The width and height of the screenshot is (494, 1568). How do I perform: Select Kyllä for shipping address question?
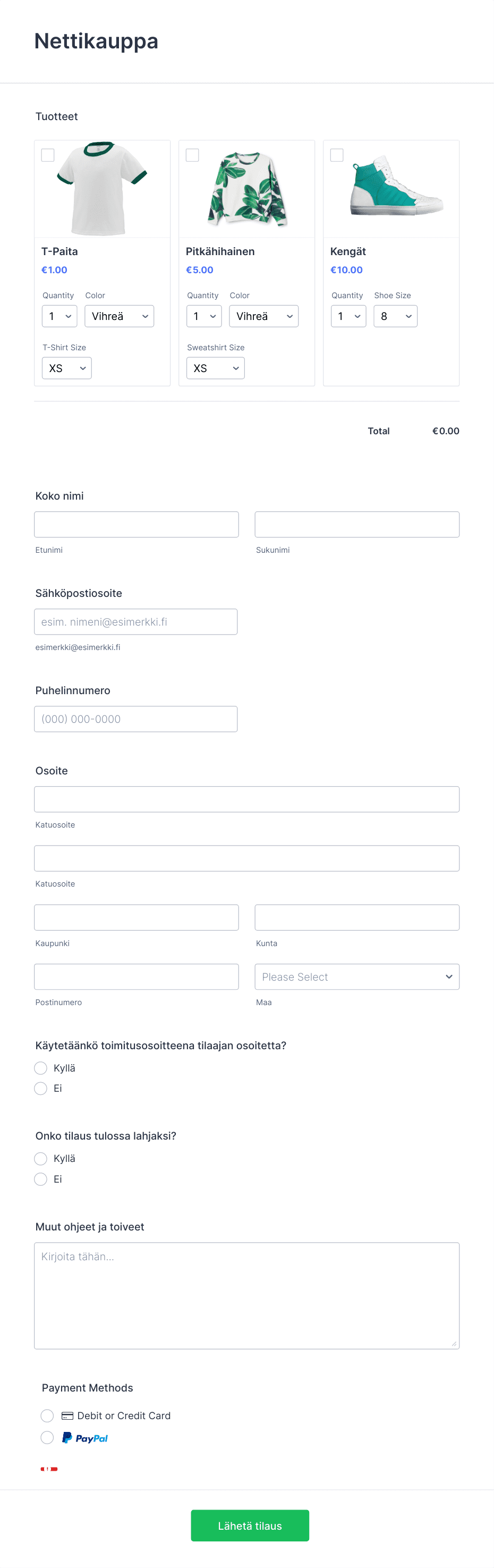pyautogui.click(x=41, y=1068)
